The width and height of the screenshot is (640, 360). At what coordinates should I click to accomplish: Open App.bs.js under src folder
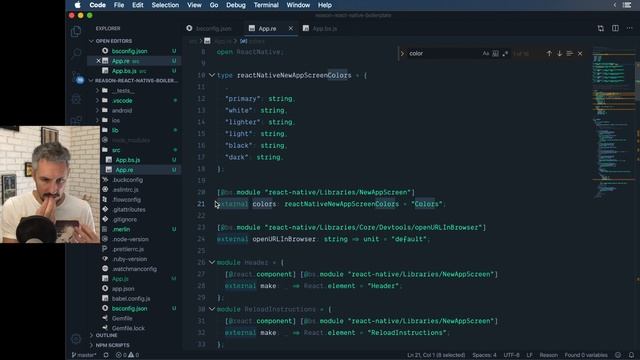coord(128,160)
